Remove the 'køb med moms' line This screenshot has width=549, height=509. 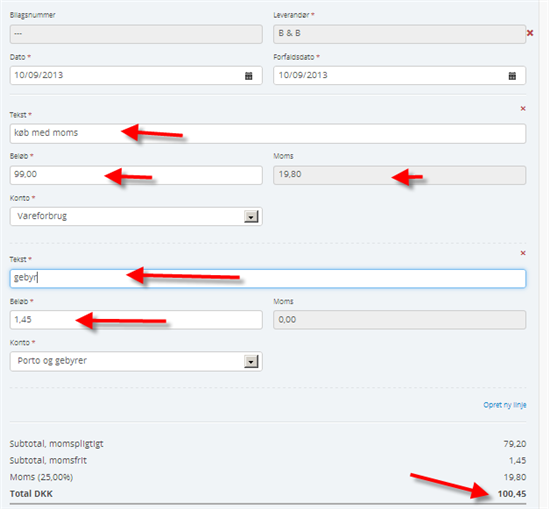[523, 109]
